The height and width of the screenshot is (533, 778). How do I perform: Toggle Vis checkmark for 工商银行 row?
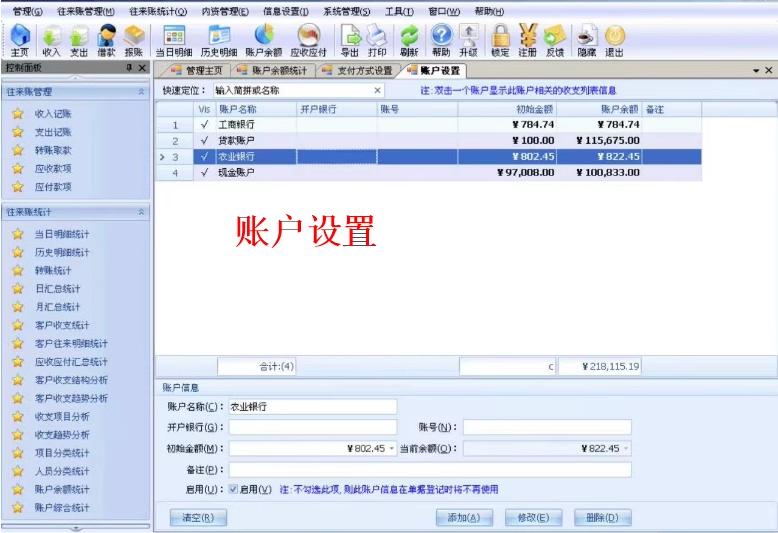pyautogui.click(x=204, y=125)
